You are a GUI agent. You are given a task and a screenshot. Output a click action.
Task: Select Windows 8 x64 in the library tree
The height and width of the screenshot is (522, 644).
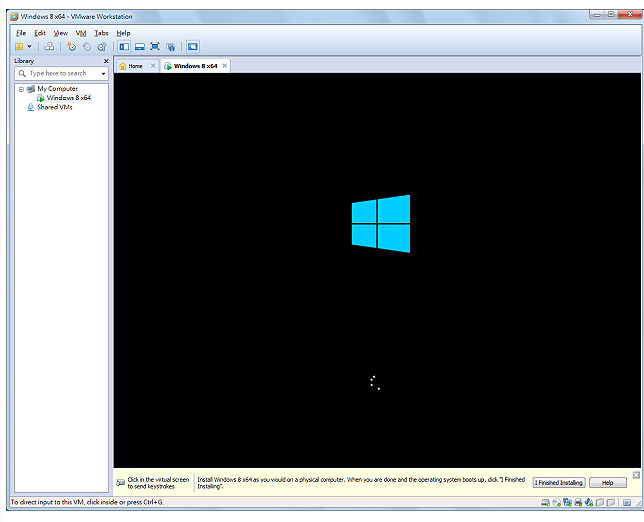tap(68, 98)
